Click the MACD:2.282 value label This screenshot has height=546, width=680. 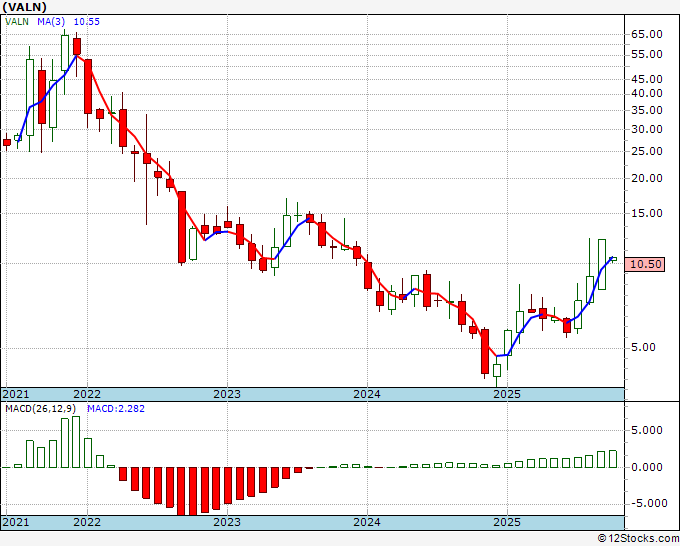click(116, 409)
